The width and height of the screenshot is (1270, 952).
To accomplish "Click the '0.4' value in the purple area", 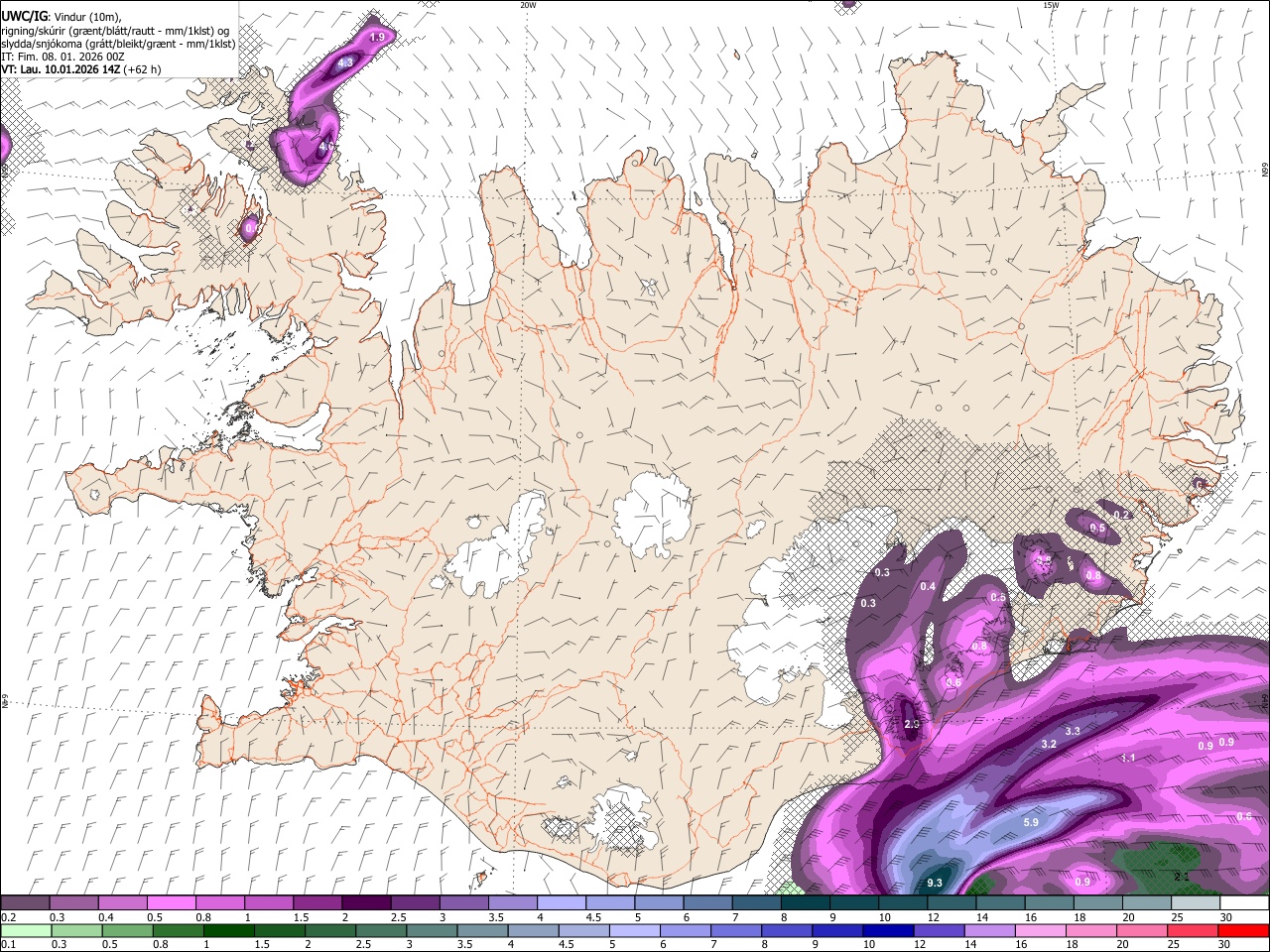I will tap(928, 587).
